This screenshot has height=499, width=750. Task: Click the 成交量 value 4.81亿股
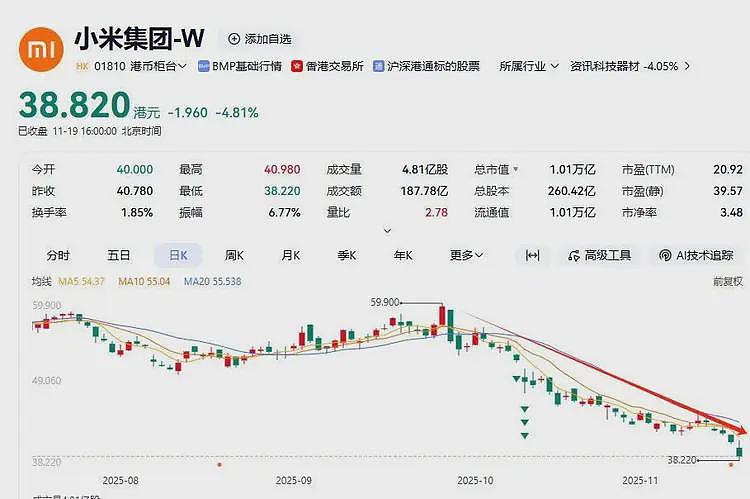pyautogui.click(x=425, y=169)
